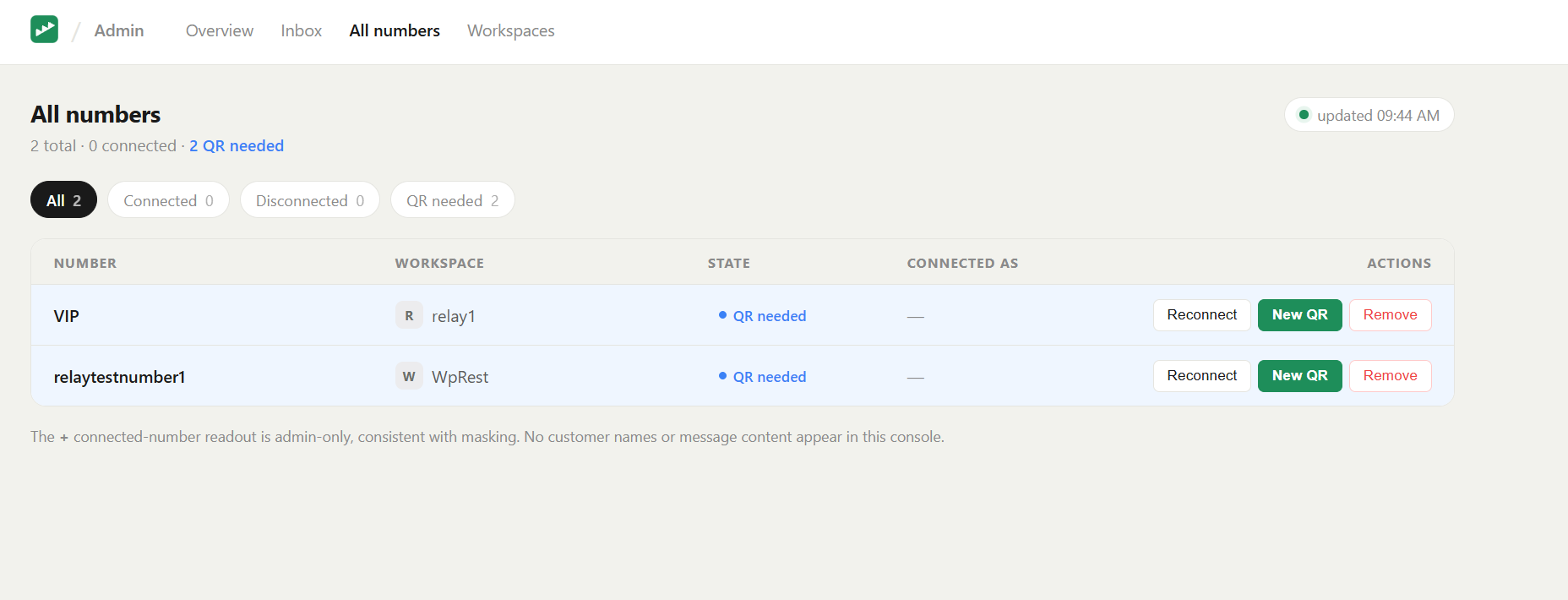Image resolution: width=1568 pixels, height=600 pixels.
Task: Click the STATE column header
Action: click(729, 263)
